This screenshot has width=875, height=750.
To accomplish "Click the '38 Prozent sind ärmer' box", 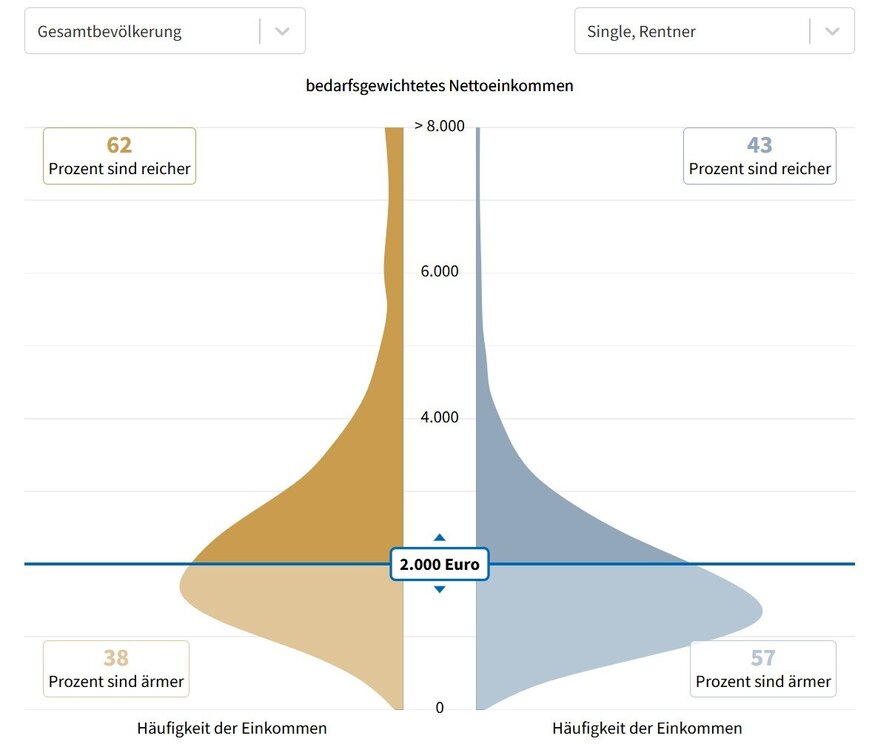I will click(116, 669).
